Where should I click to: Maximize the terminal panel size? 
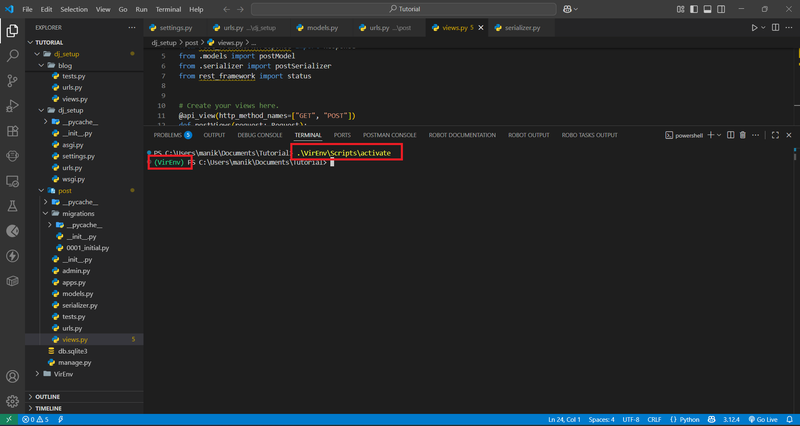[x=775, y=135]
